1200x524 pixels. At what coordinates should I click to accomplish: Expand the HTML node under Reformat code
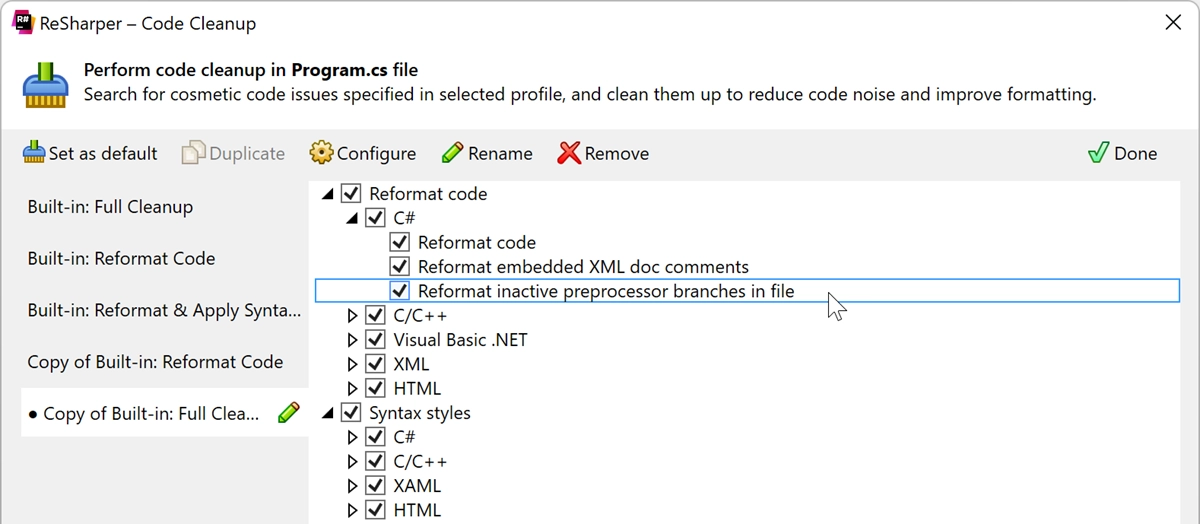click(x=352, y=388)
